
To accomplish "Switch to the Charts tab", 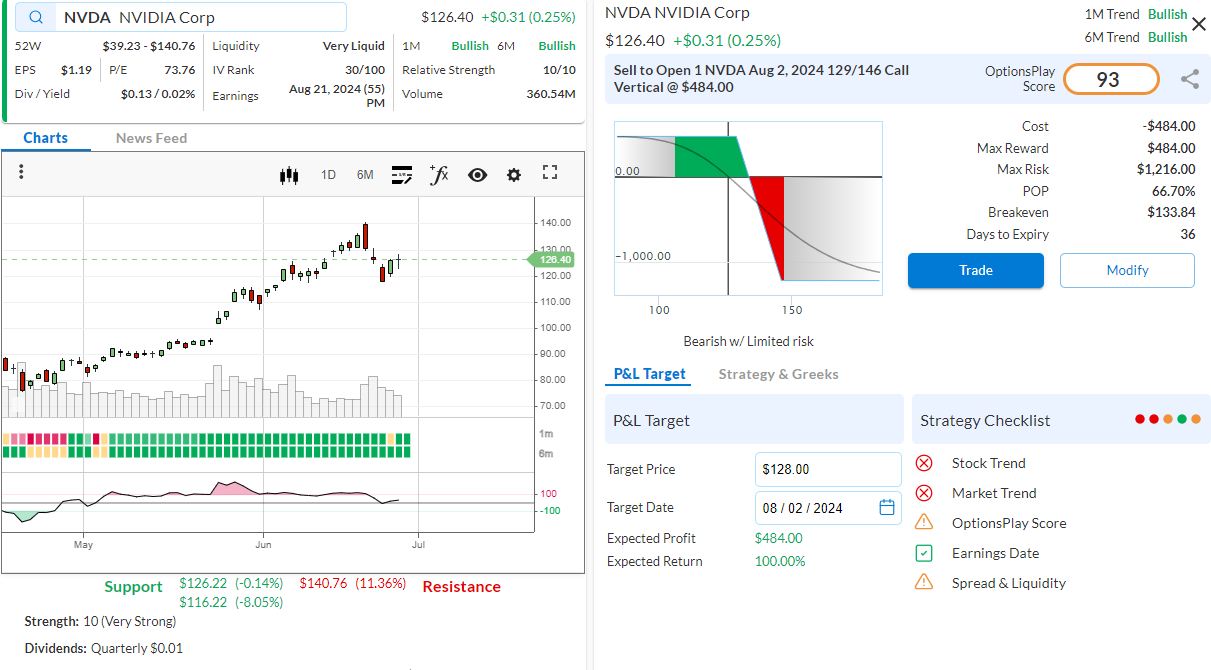I will click(x=46, y=138).
